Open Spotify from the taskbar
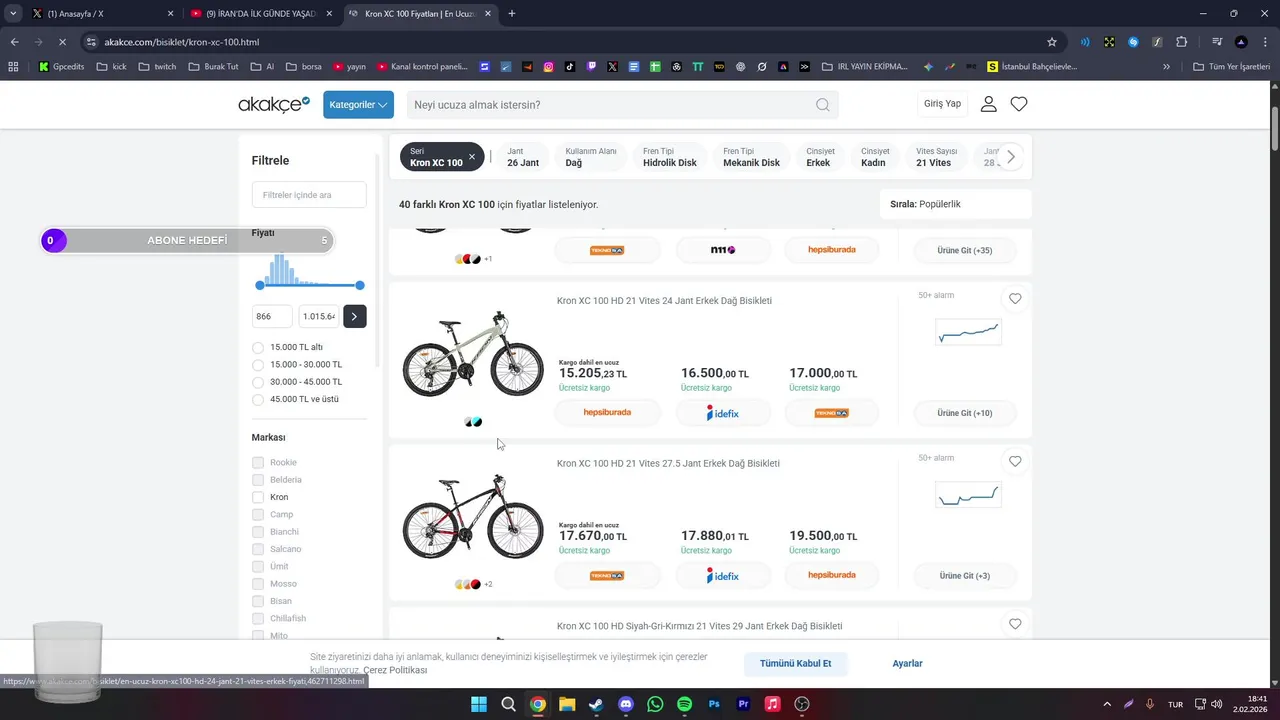 click(x=684, y=704)
